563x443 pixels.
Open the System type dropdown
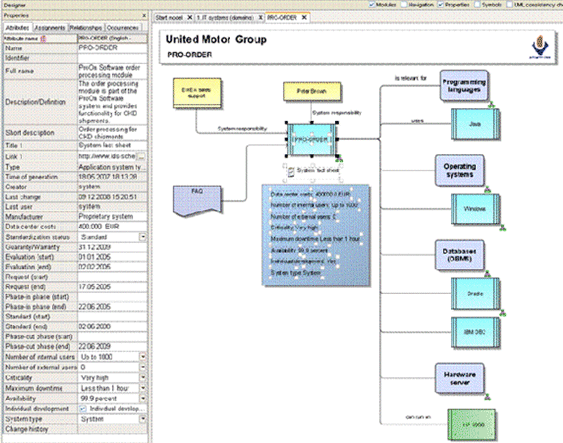(x=143, y=419)
